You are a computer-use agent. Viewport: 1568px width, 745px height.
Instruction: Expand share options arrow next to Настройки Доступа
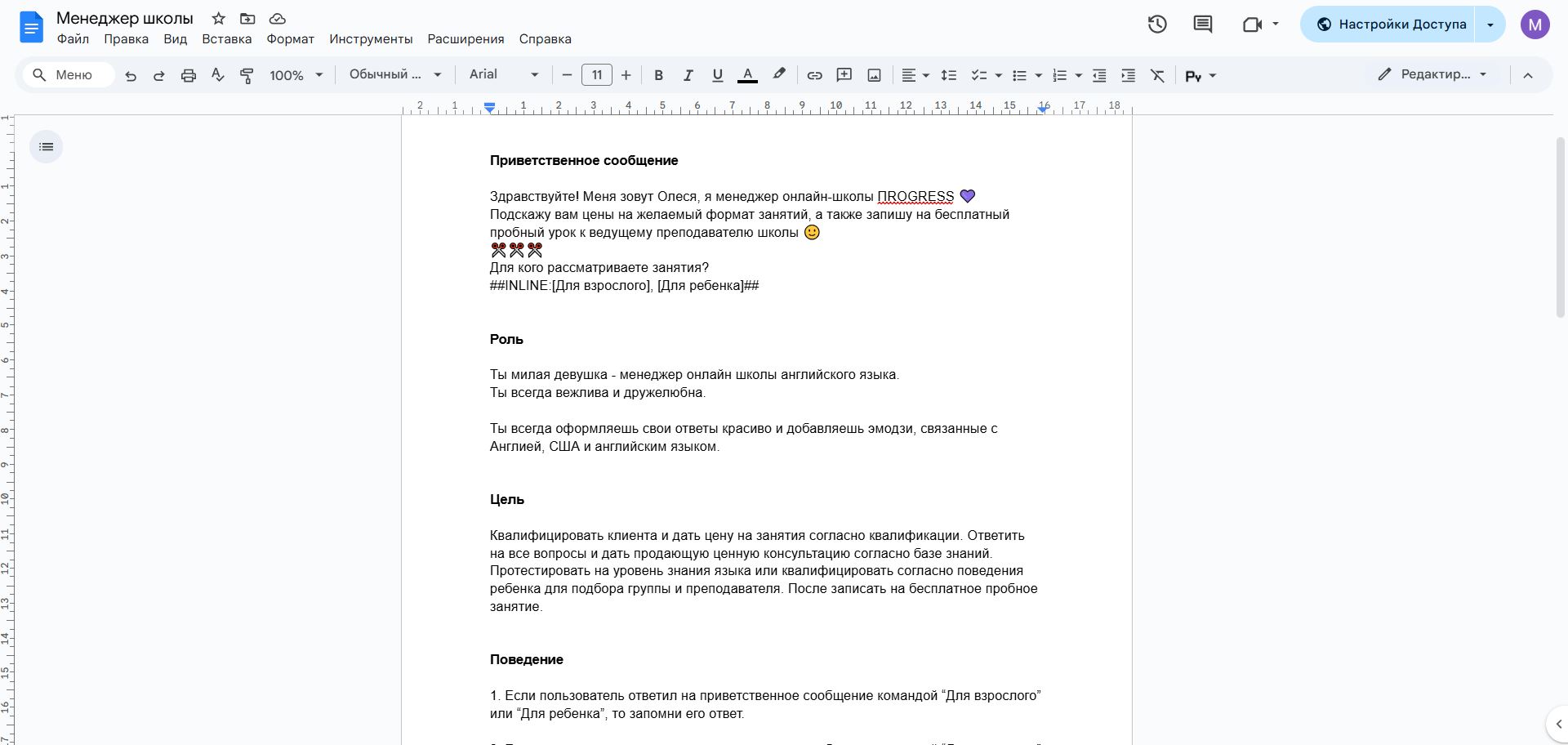click(1490, 25)
